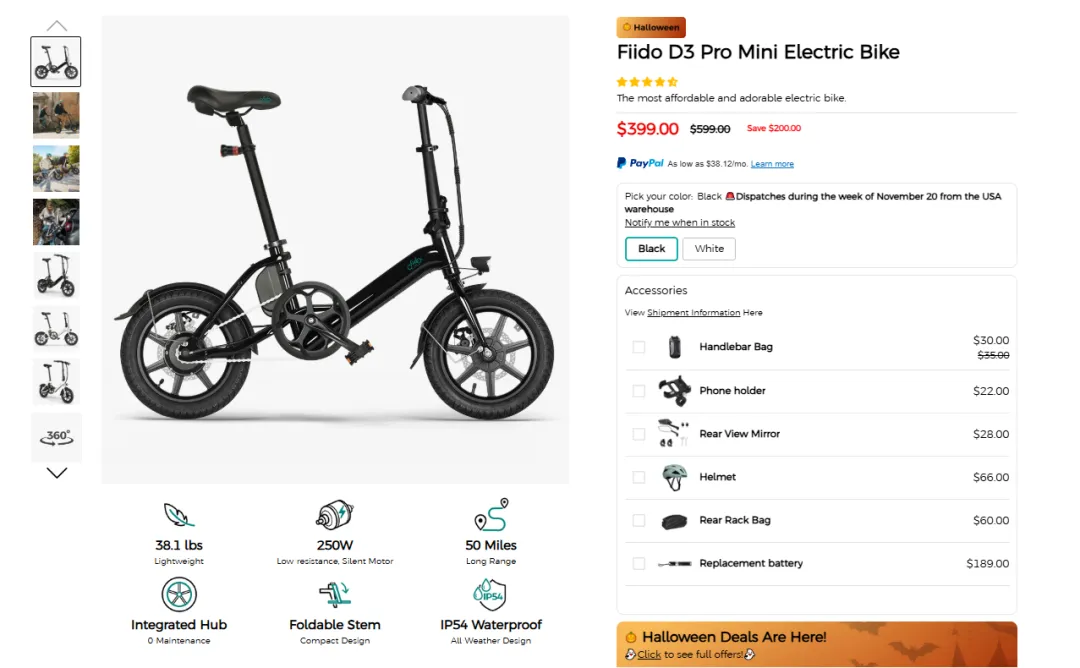This screenshot has width=1080, height=668.
Task: Click the 50 Miles long range icon
Action: click(x=491, y=515)
